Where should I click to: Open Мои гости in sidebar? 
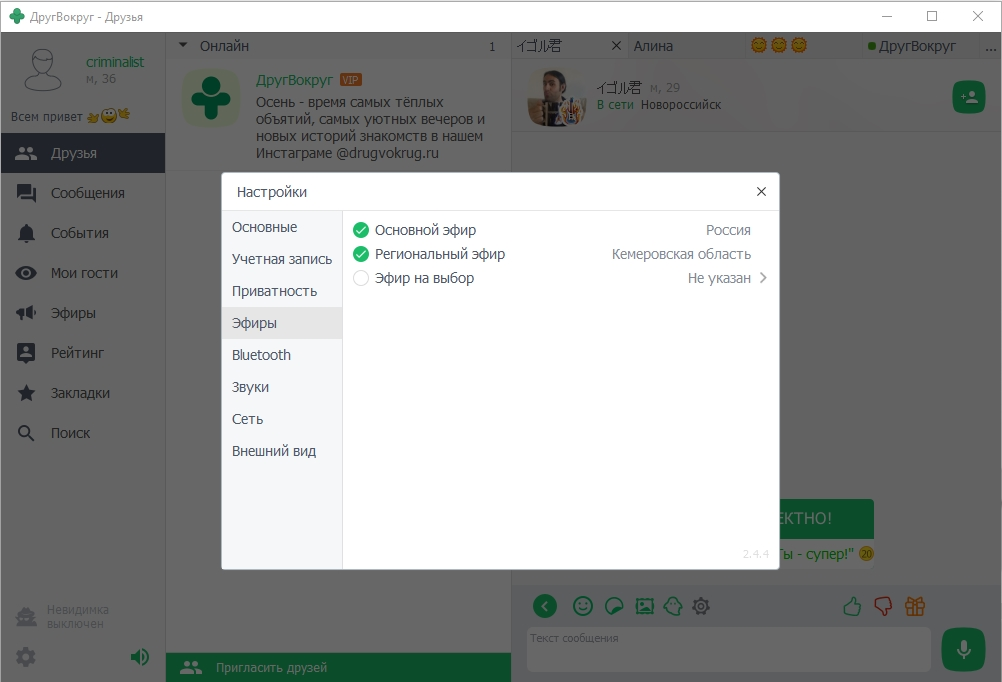pos(83,273)
